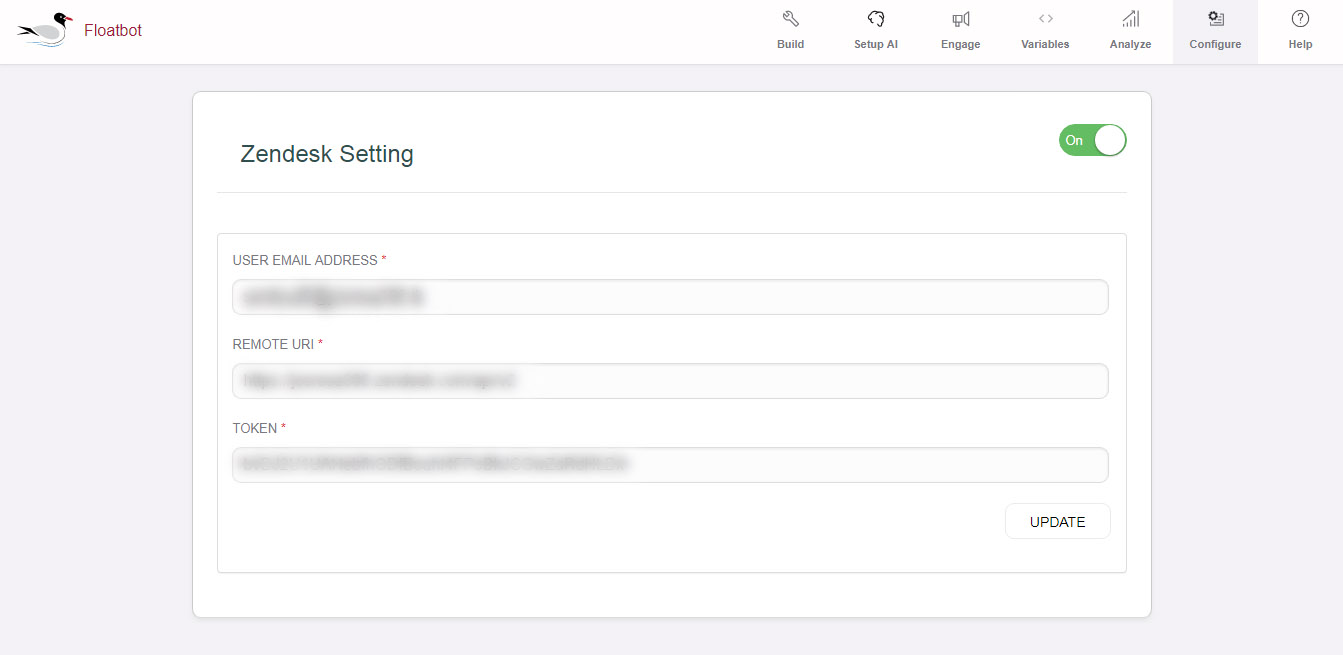Click the Engage megaphone icon
This screenshot has width=1343, height=655.
tap(959, 18)
